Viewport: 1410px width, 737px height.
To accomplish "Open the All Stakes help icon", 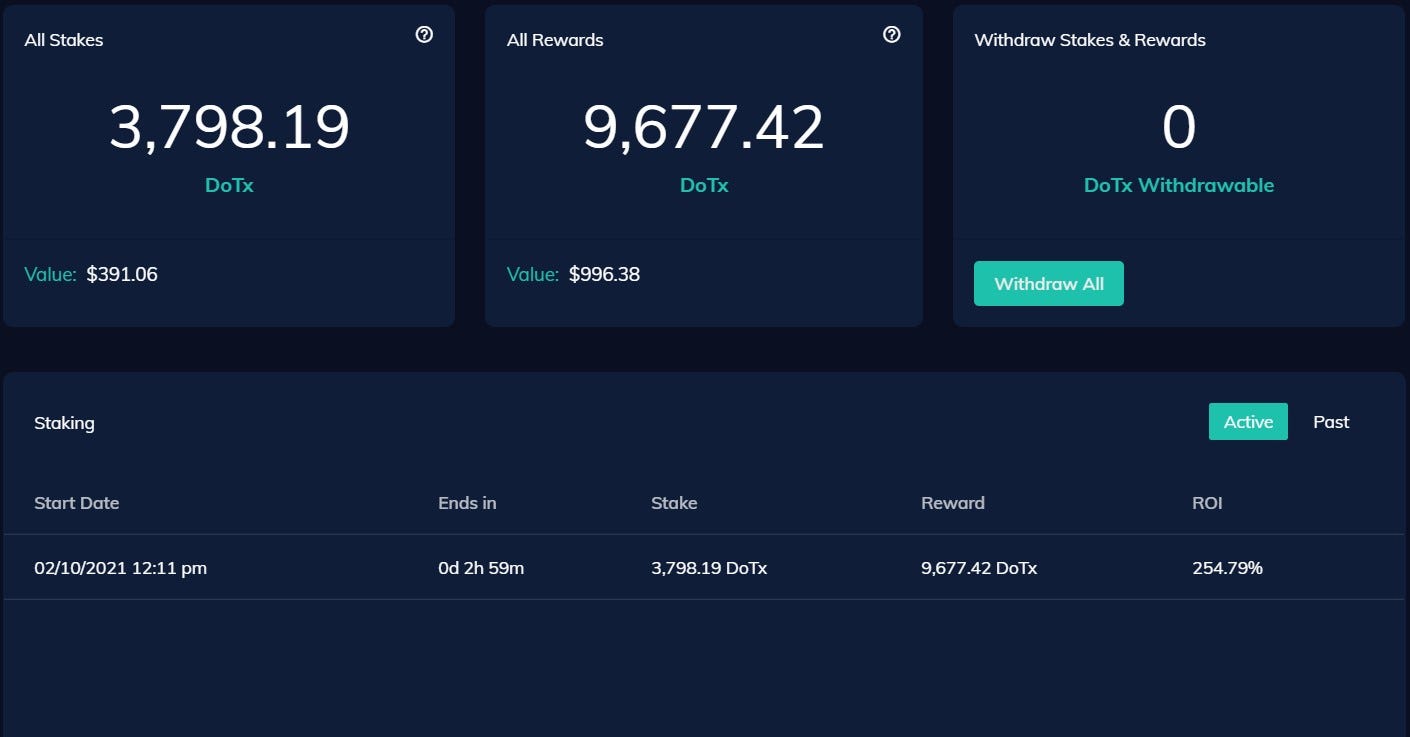I will click(x=424, y=35).
